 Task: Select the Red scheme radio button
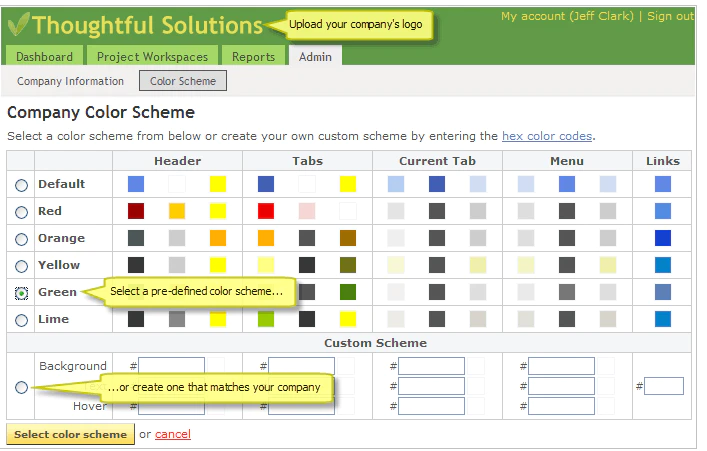tap(21, 212)
